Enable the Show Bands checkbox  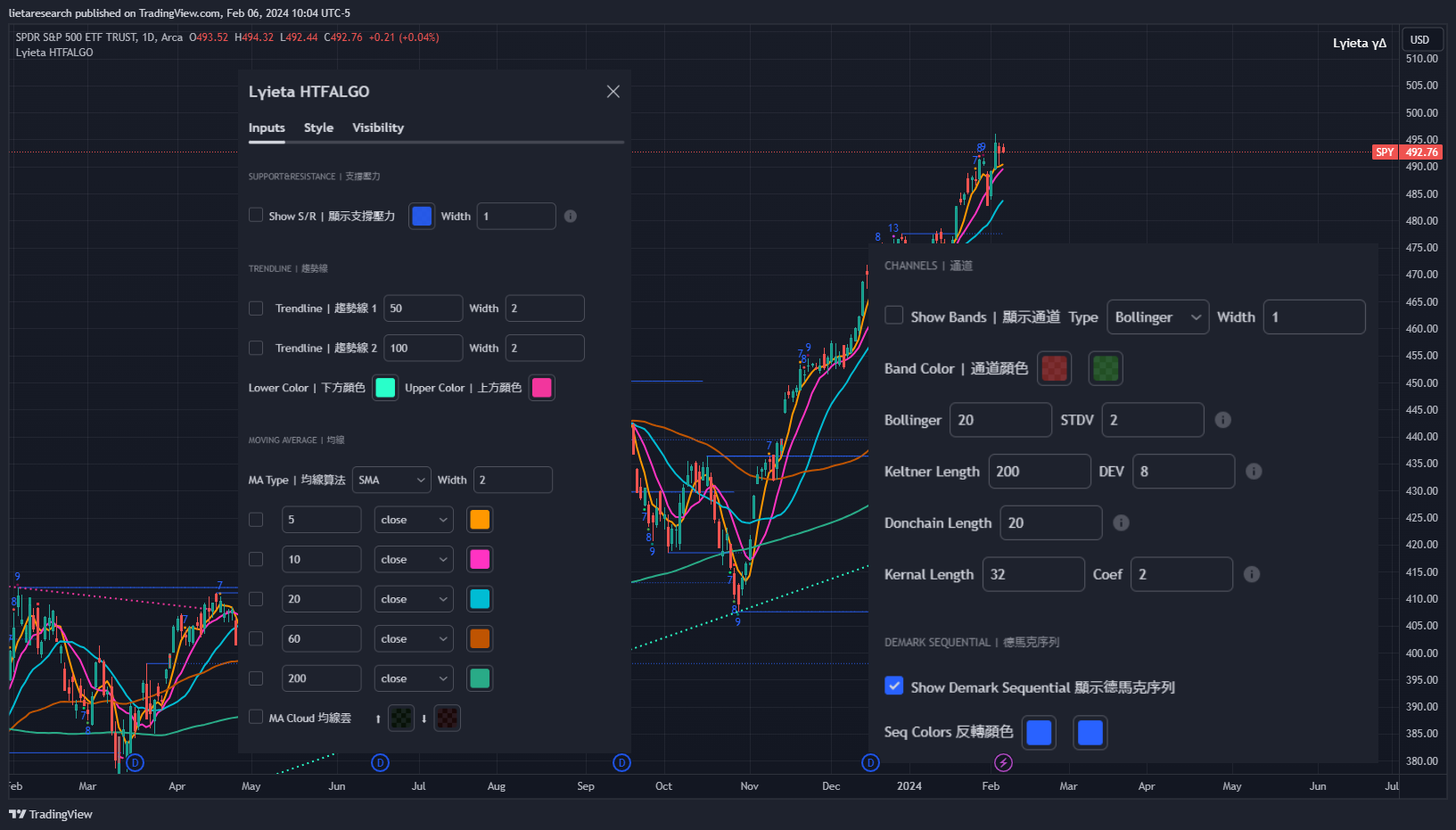[x=893, y=316]
